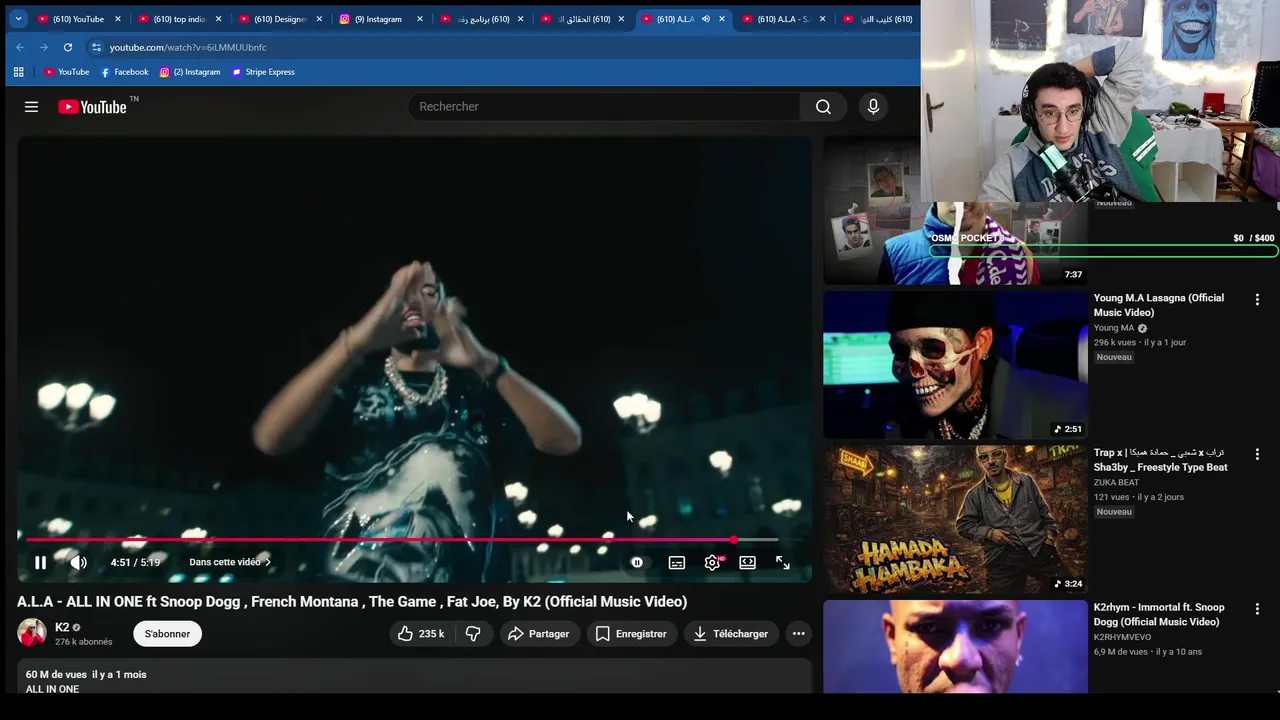
Task: Dislike the video
Action: [474, 634]
